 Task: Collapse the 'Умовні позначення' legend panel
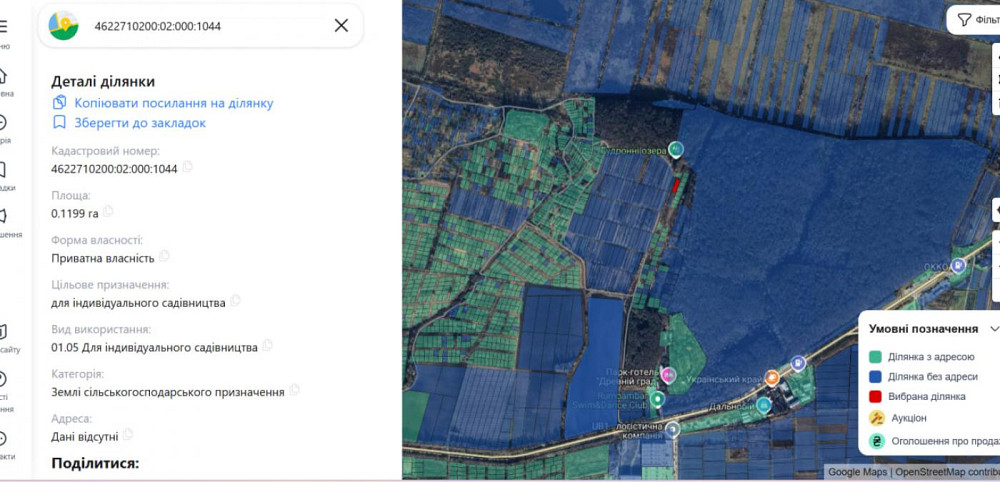coord(993,328)
